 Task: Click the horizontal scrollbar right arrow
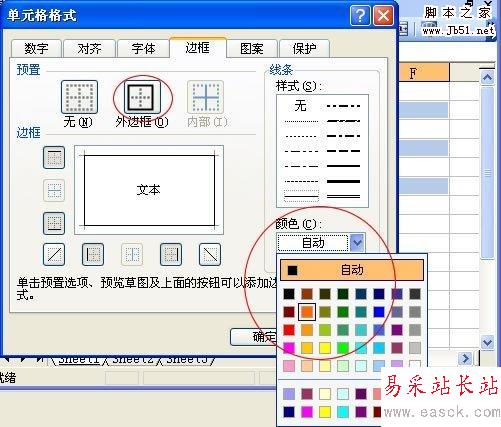tap(465, 359)
